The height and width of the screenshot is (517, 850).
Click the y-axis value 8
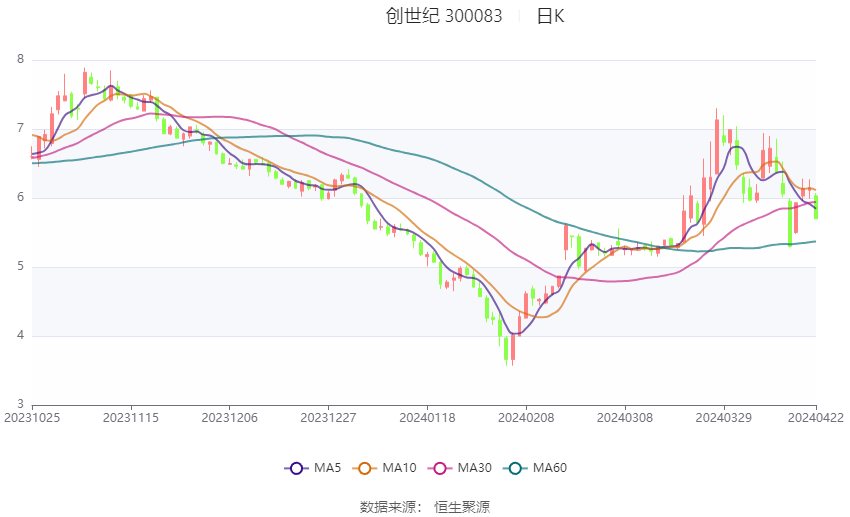click(21, 59)
